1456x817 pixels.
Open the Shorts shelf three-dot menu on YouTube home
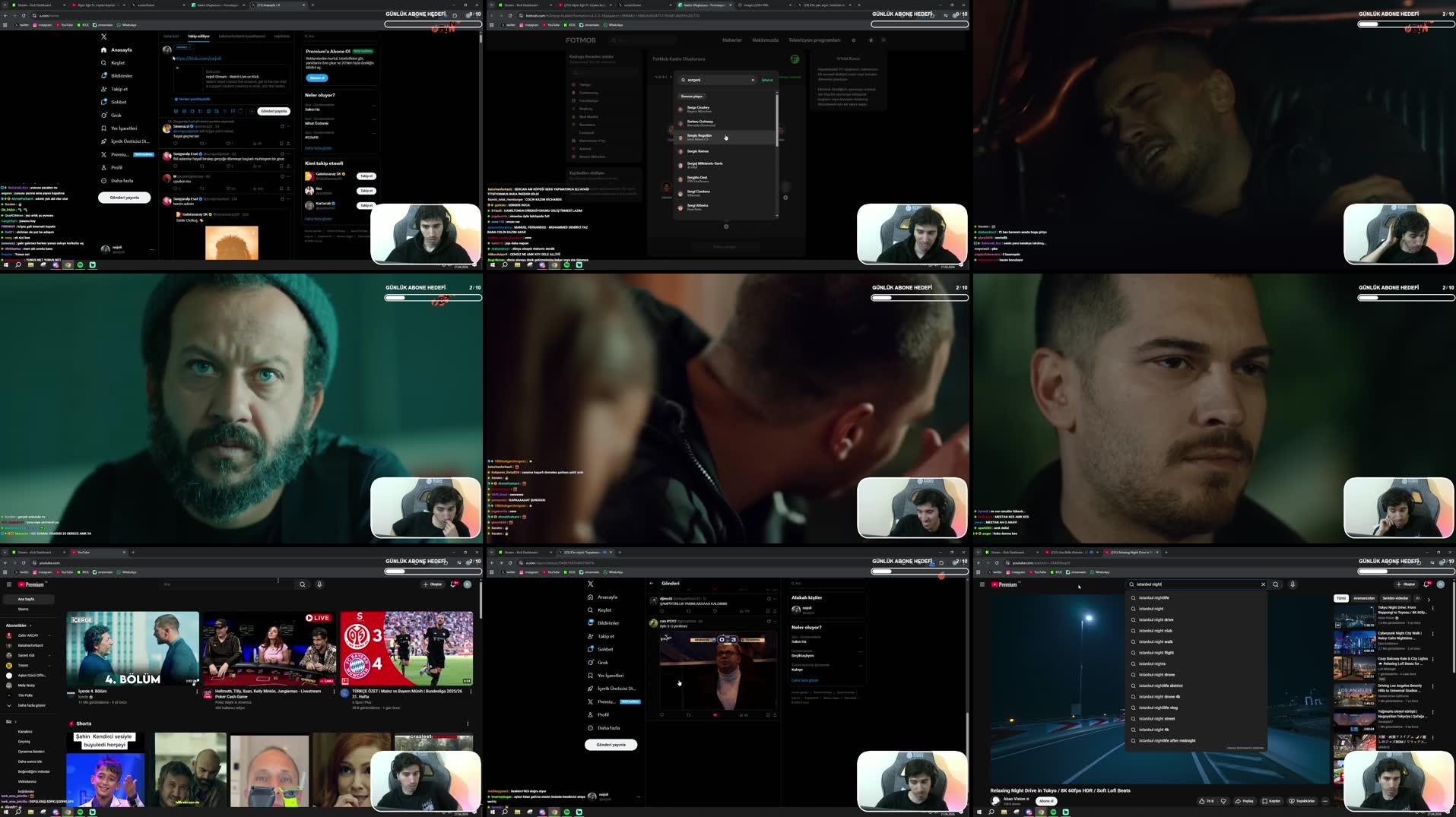tap(468, 724)
